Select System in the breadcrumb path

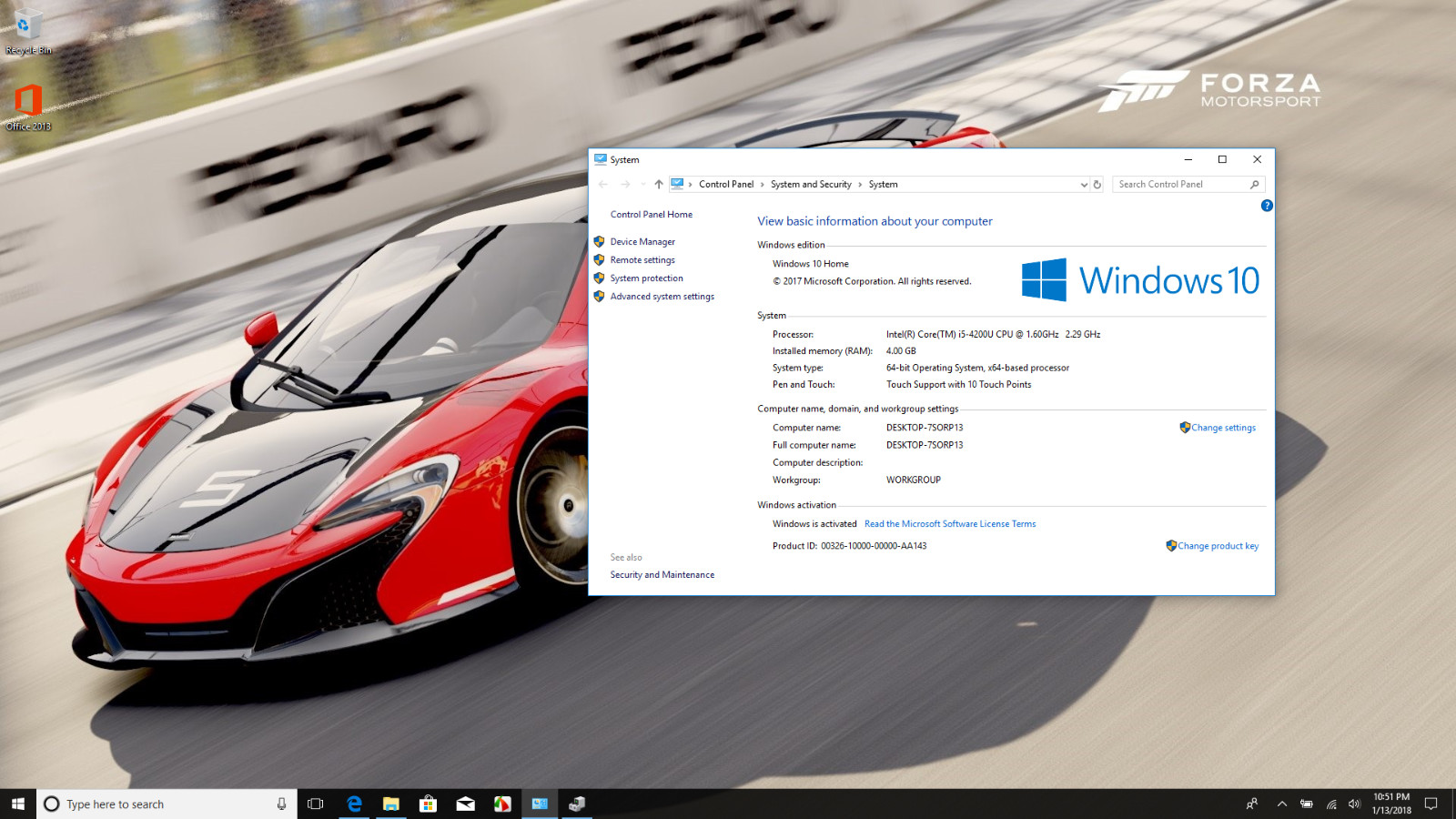[x=883, y=184]
